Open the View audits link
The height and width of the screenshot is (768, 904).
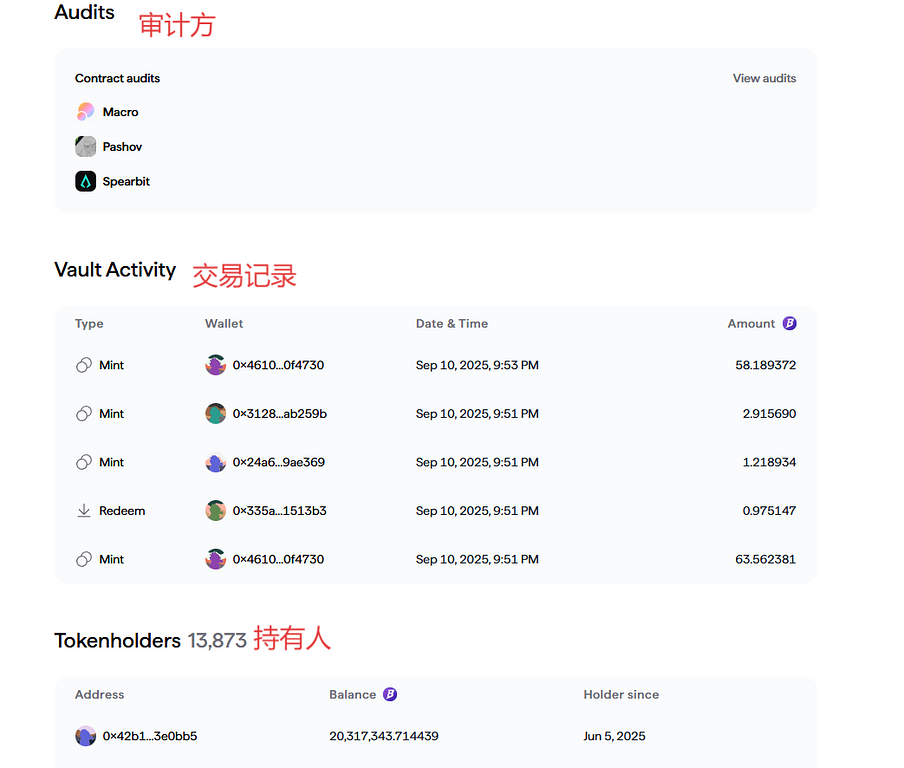click(764, 78)
